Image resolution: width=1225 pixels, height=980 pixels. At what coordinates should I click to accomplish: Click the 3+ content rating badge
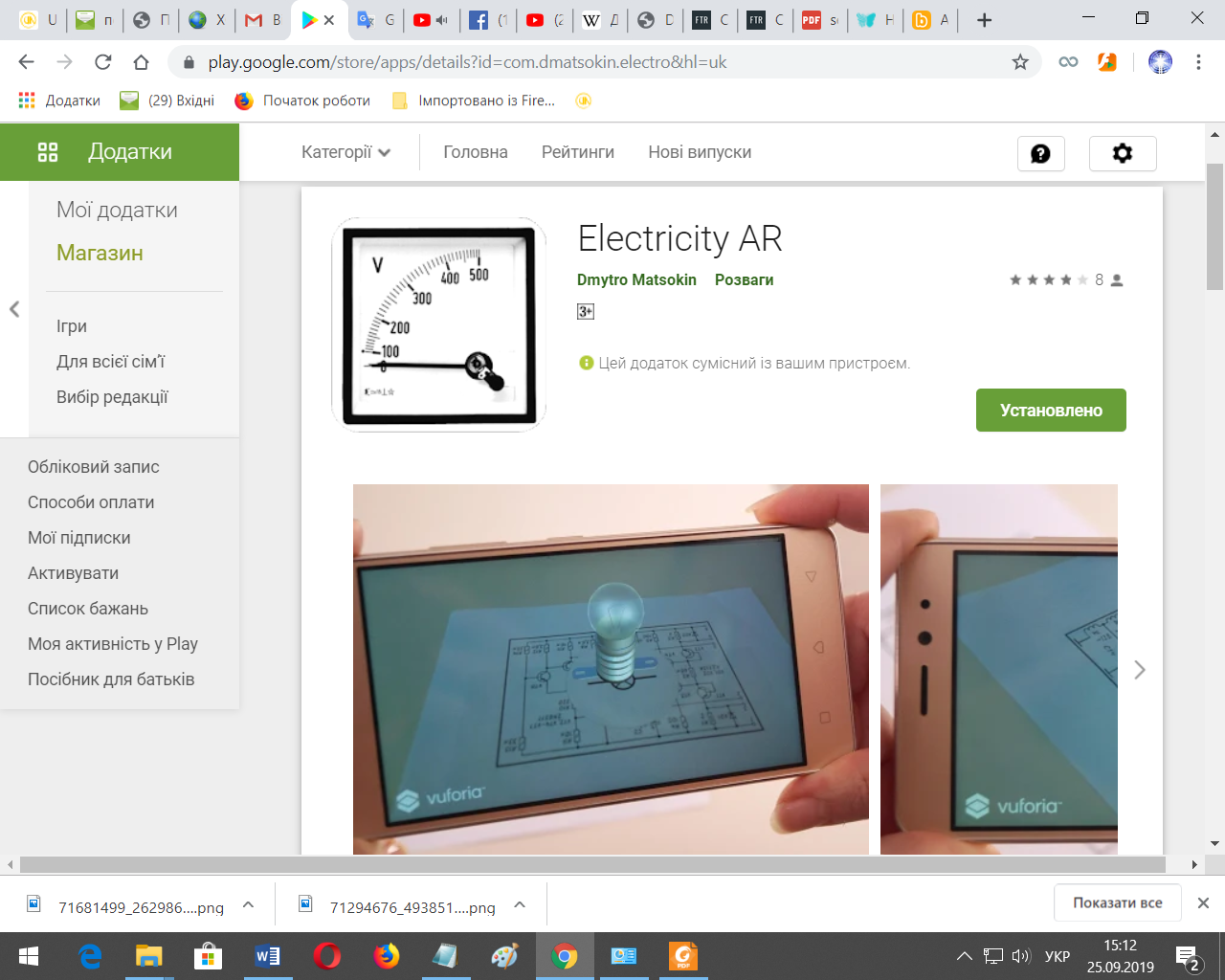[x=586, y=311]
